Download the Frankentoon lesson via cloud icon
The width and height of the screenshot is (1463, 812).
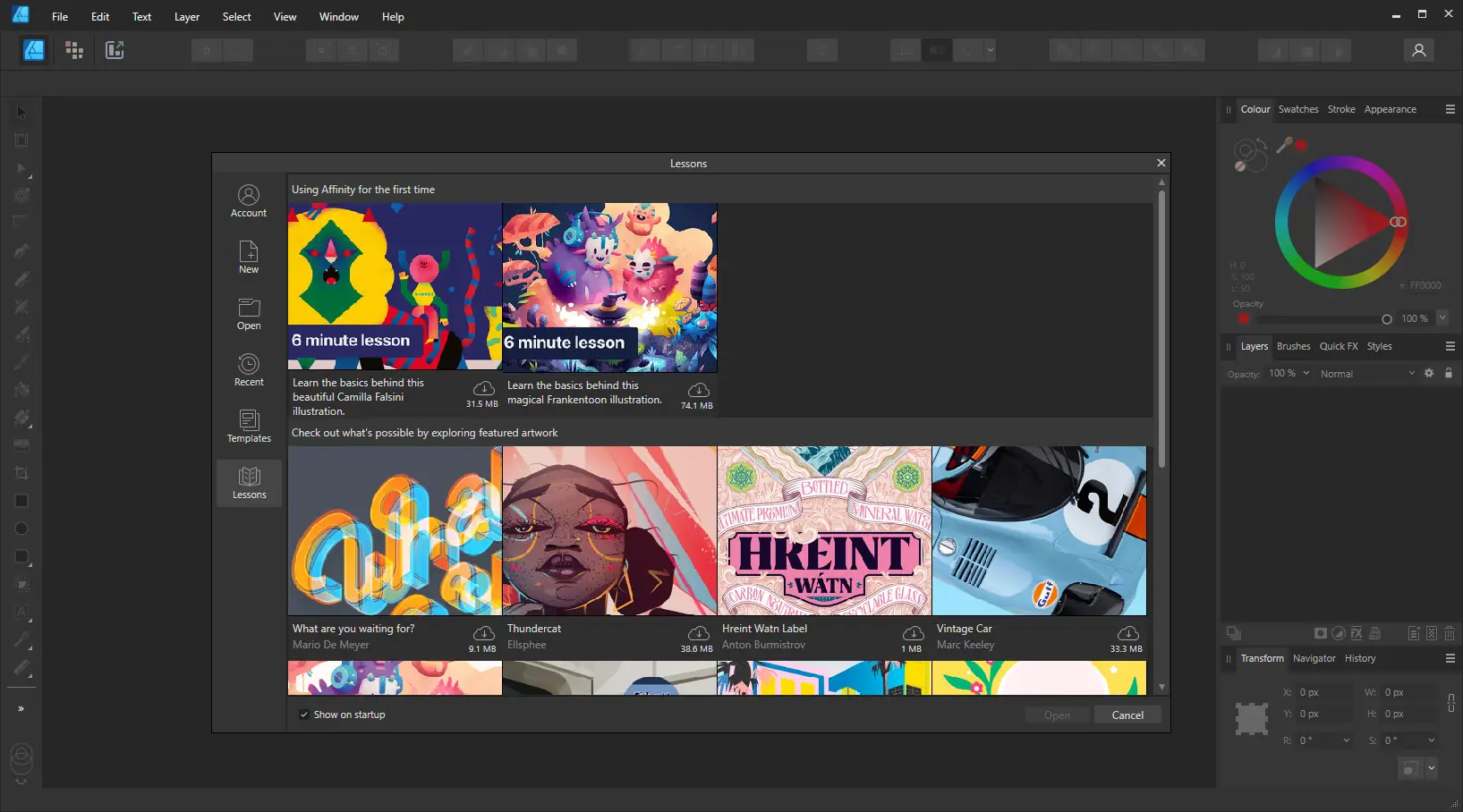[698, 390]
